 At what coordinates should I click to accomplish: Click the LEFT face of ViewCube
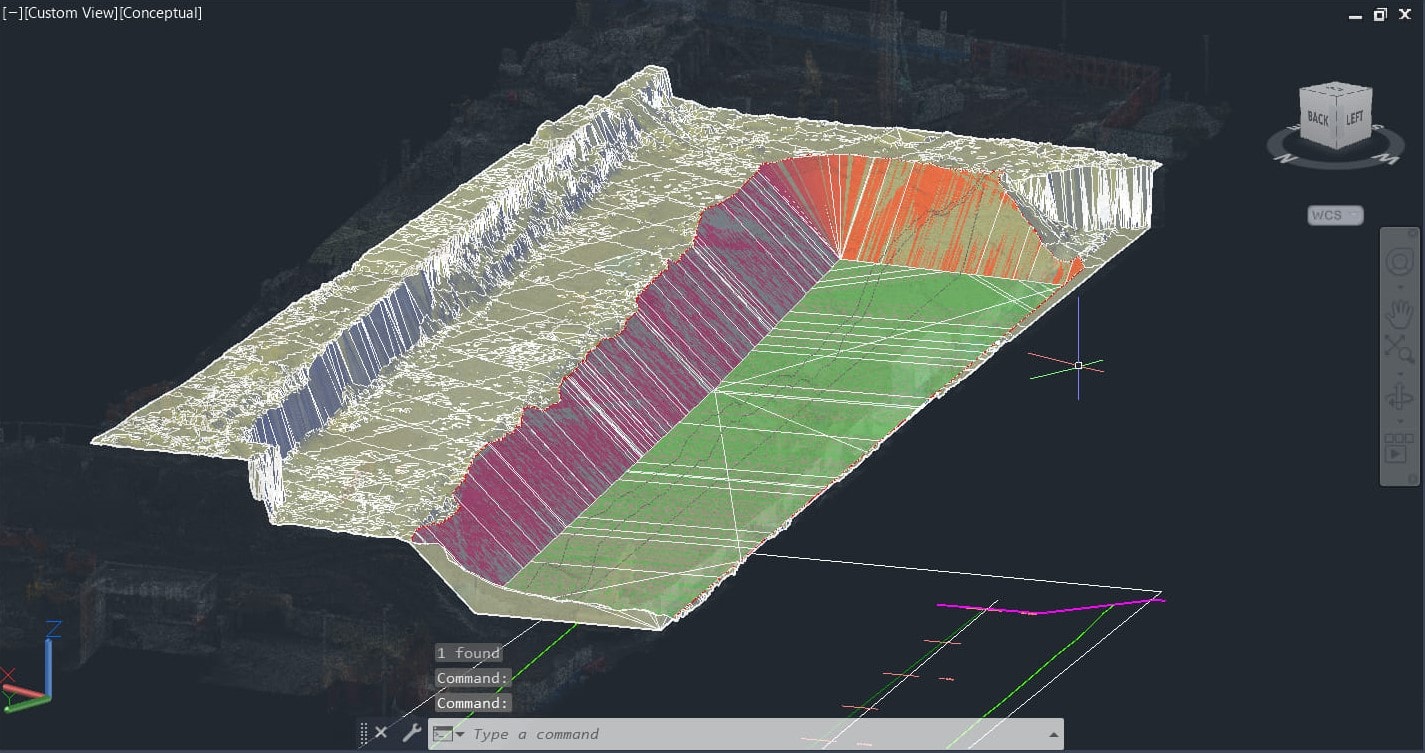point(1354,118)
